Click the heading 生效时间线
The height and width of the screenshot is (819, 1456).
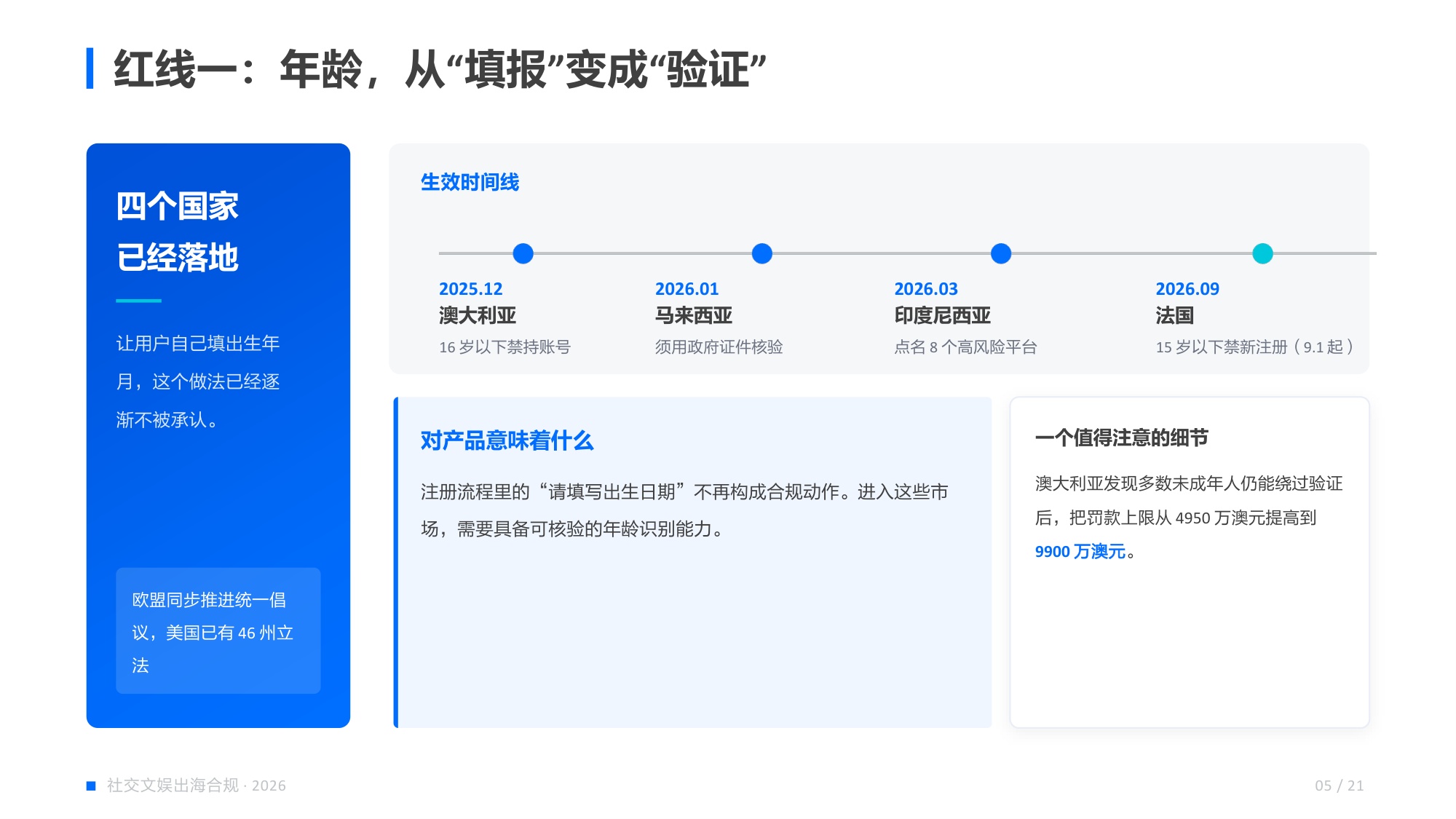click(470, 182)
